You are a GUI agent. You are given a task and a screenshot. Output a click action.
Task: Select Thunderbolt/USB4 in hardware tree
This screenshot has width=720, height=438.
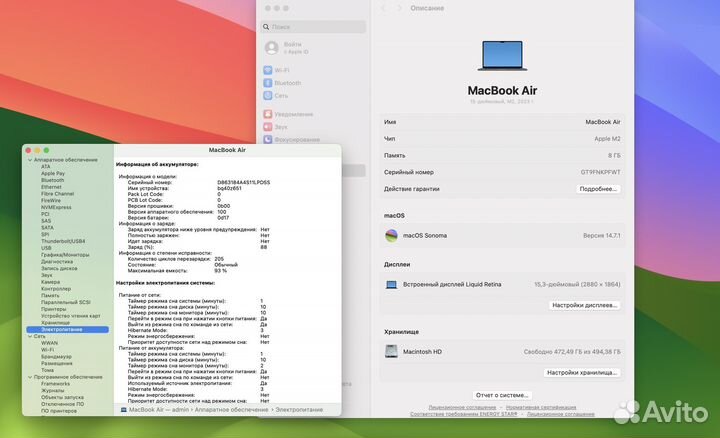coord(63,241)
